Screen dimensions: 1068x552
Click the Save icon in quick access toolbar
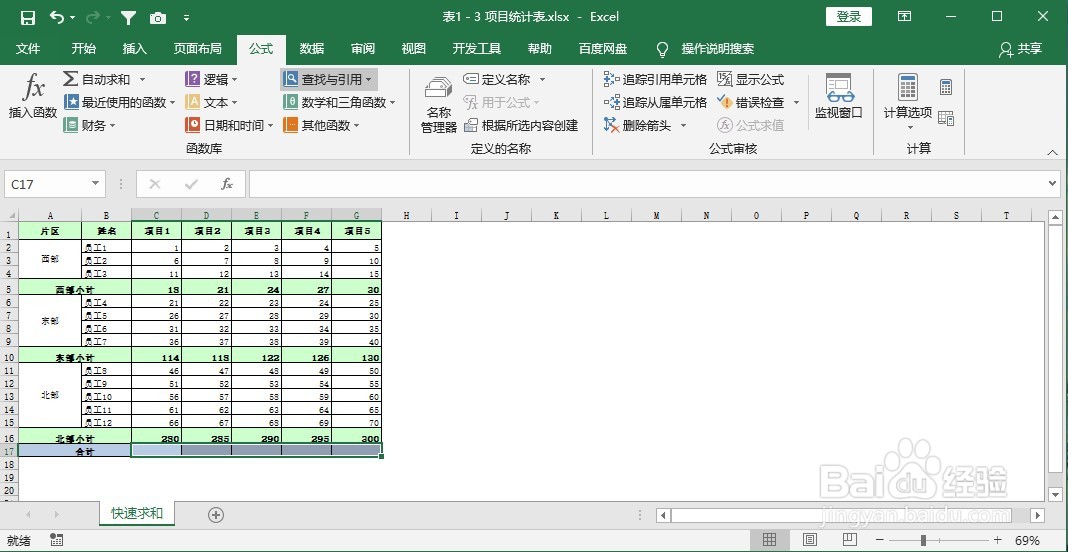(x=28, y=18)
